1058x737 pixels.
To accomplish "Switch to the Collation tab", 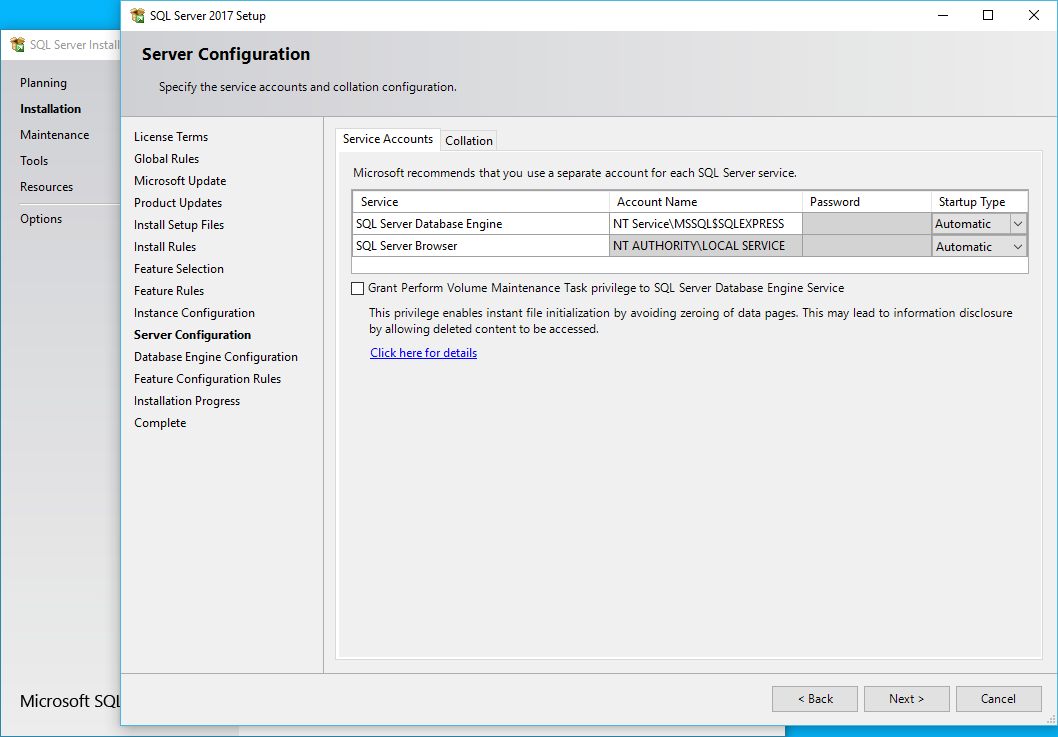I will coord(469,140).
